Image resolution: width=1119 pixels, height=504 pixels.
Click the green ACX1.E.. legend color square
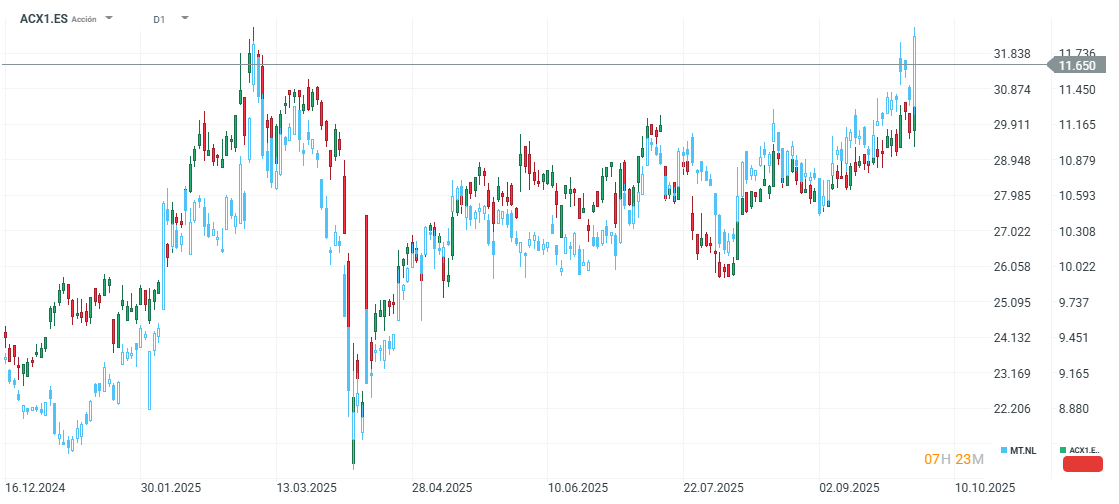(1063, 451)
